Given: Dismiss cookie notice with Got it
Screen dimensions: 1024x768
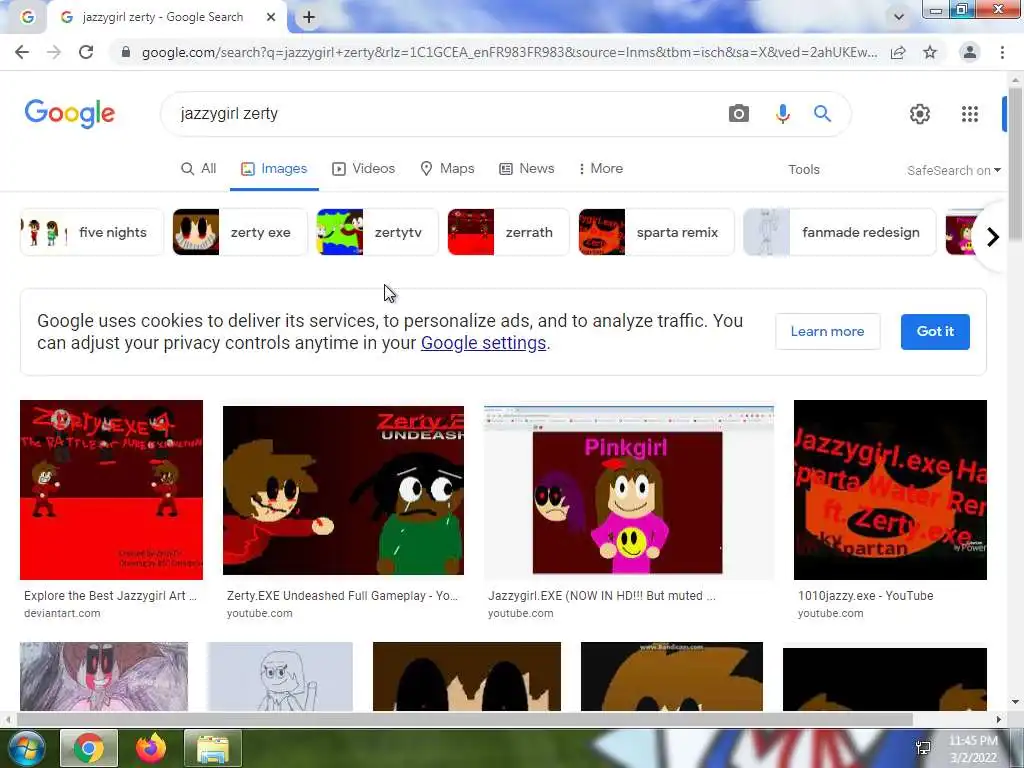Looking at the screenshot, I should click(935, 332).
